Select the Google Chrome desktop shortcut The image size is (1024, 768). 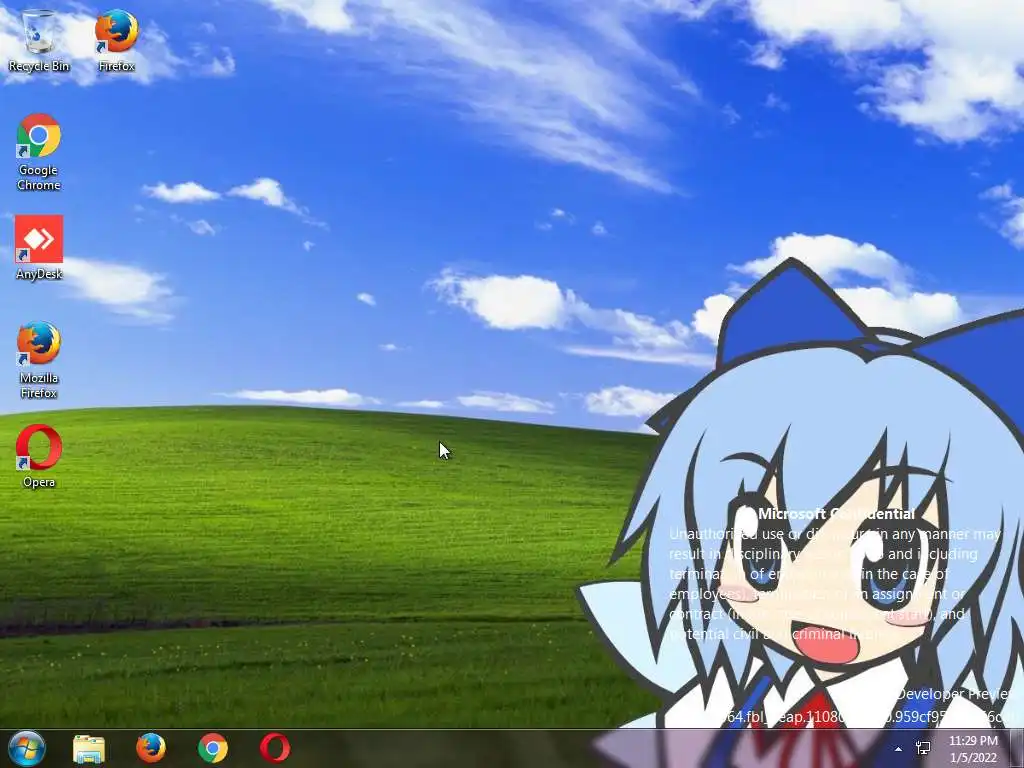pyautogui.click(x=39, y=152)
